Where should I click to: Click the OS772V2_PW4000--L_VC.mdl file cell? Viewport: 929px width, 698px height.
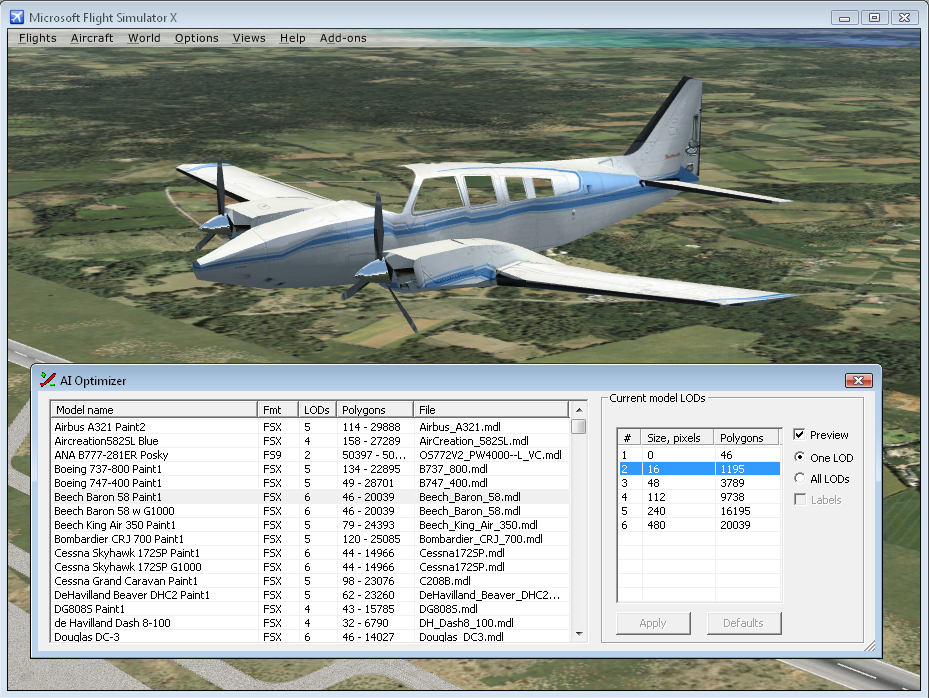tap(491, 455)
